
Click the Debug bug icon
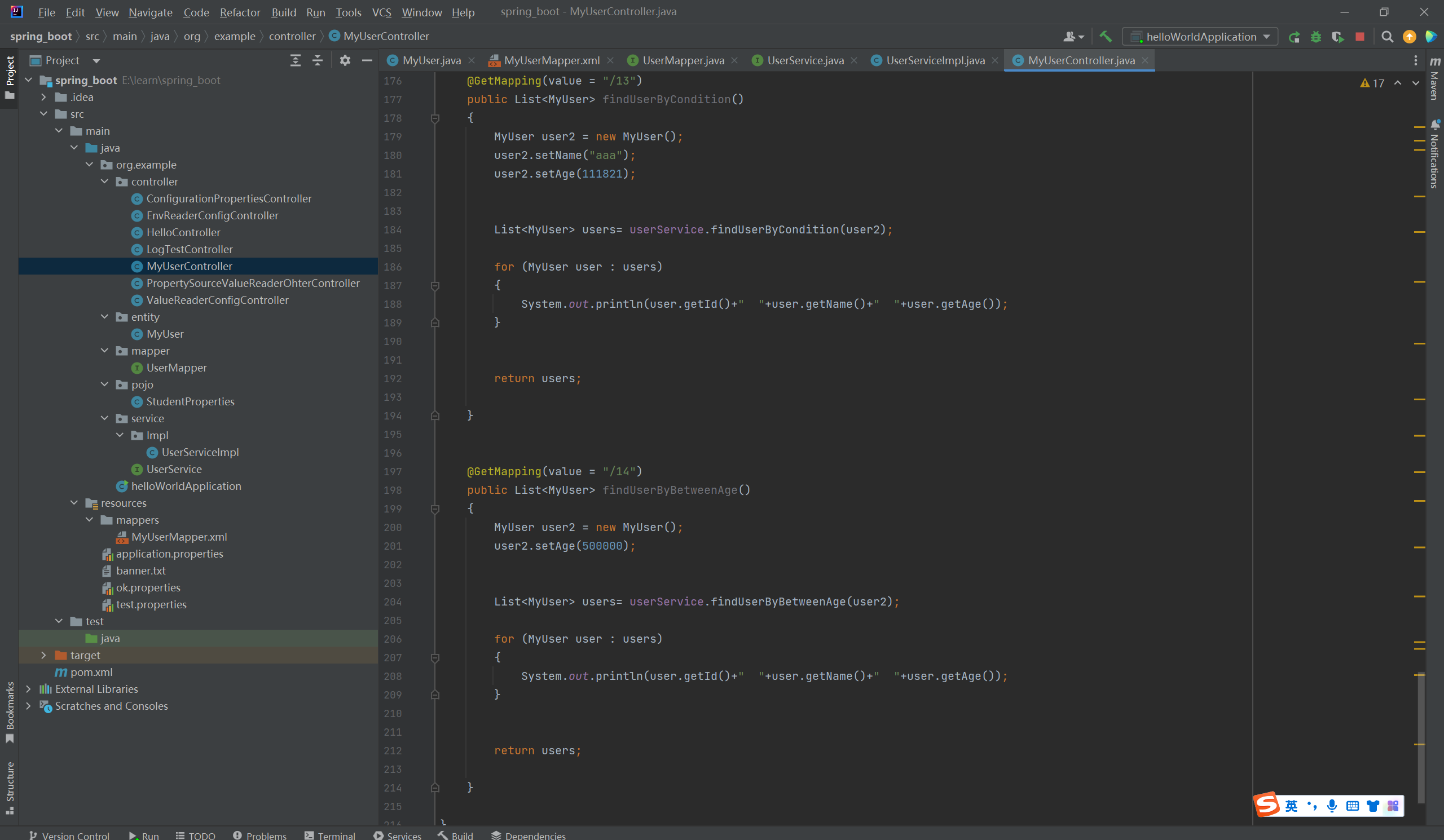(1315, 37)
